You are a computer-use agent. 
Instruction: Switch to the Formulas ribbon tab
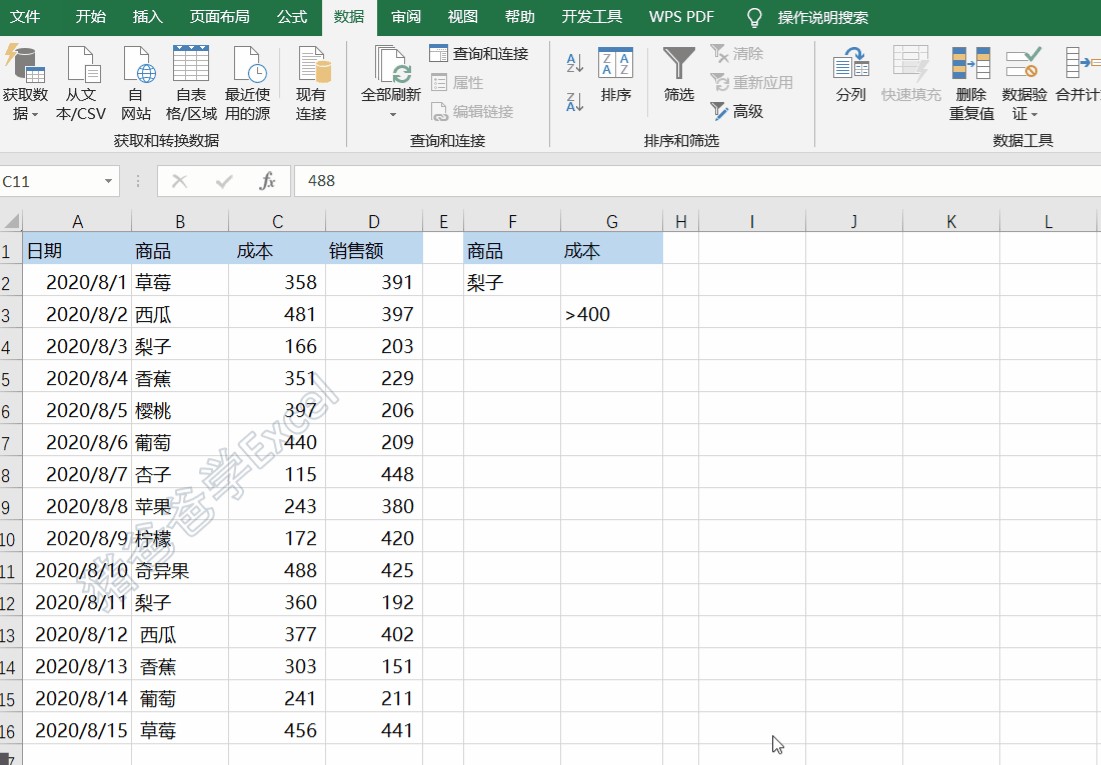point(292,17)
